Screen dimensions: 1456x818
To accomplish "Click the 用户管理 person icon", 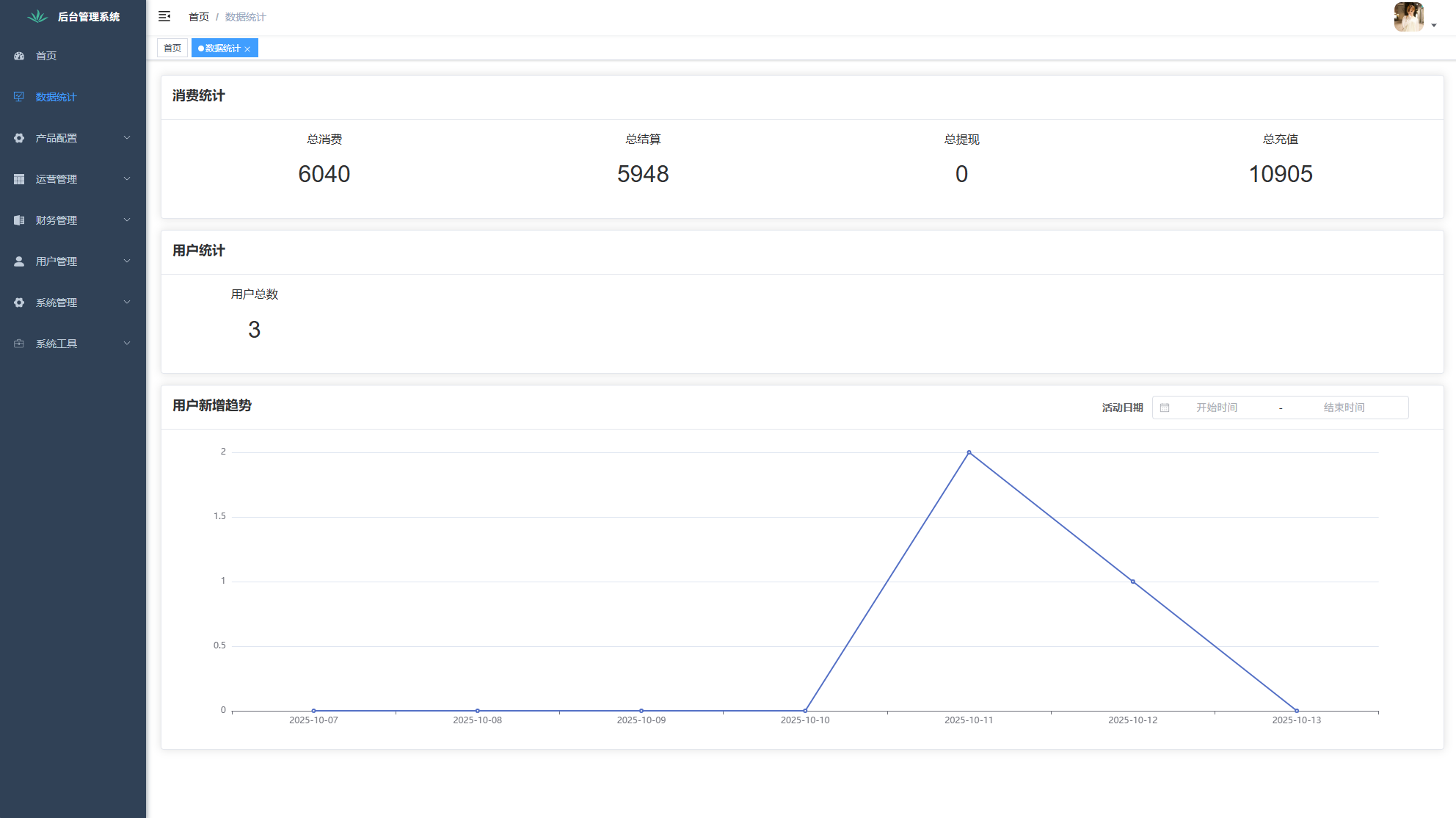I will [19, 261].
